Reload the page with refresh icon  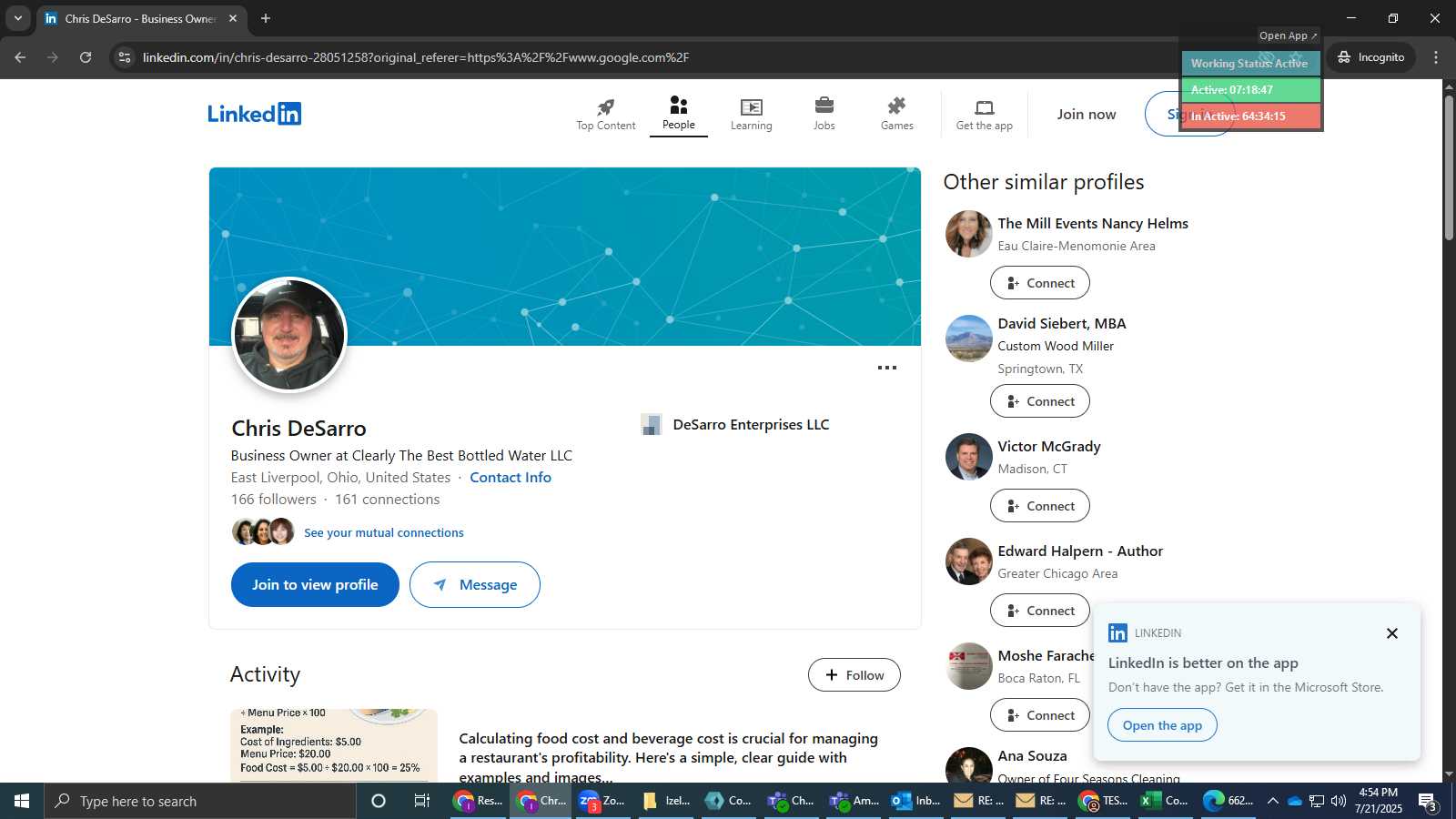[86, 57]
